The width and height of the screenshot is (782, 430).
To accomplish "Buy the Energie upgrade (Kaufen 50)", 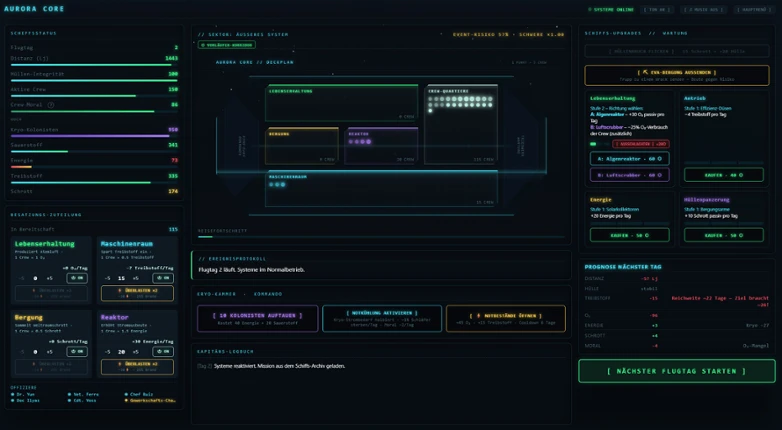I will click(629, 235).
